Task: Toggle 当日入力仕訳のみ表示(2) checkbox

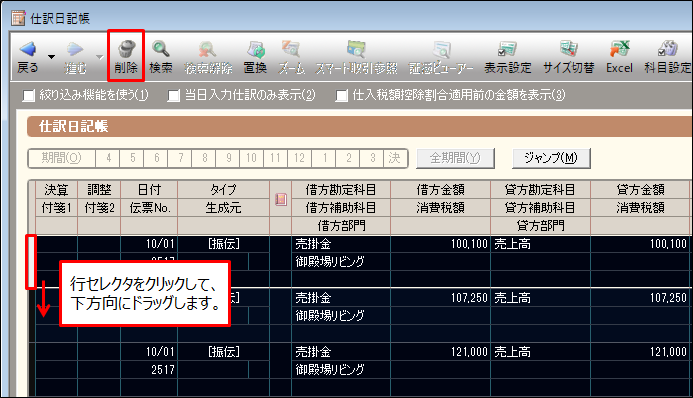Action: (173, 95)
